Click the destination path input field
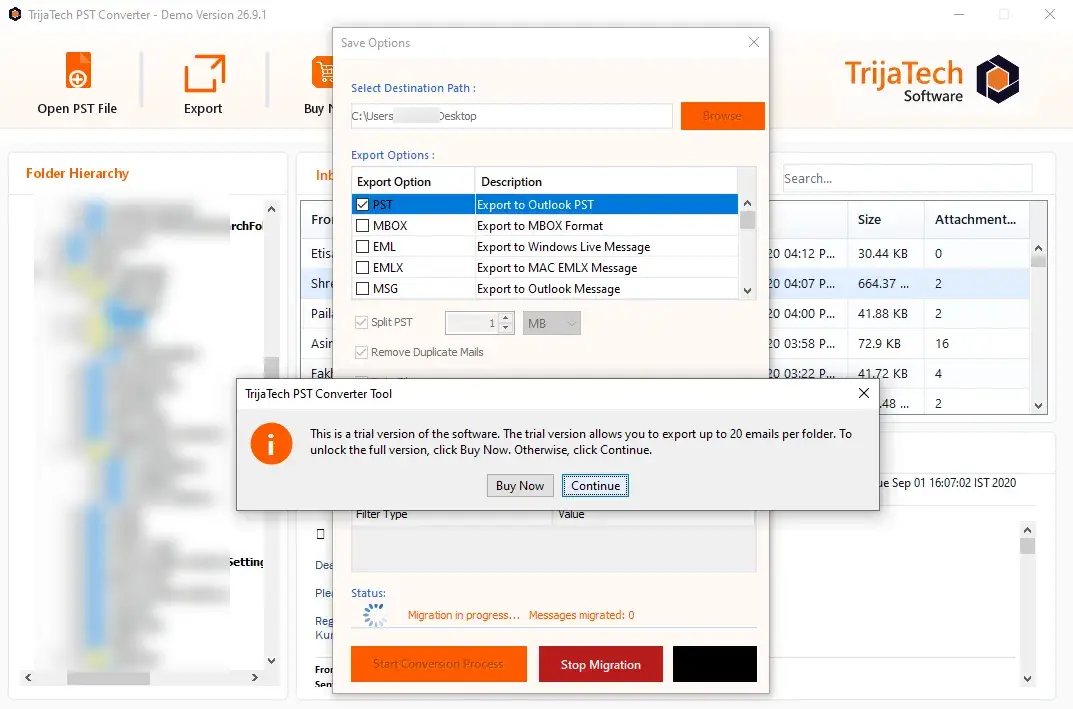The image size is (1073, 709). coord(511,116)
